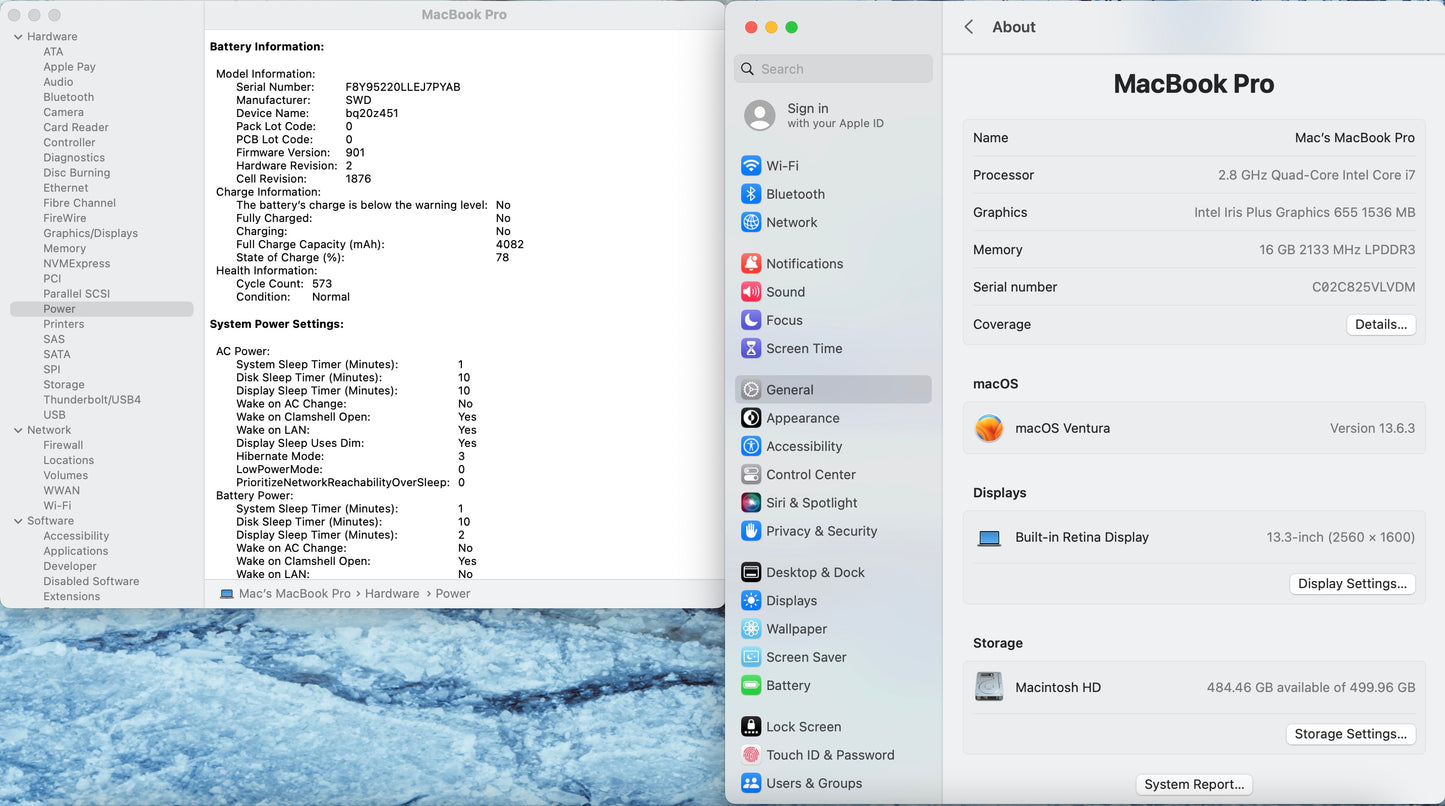1445x806 pixels.
Task: Collapse the Hardware tree section
Action: [18, 37]
